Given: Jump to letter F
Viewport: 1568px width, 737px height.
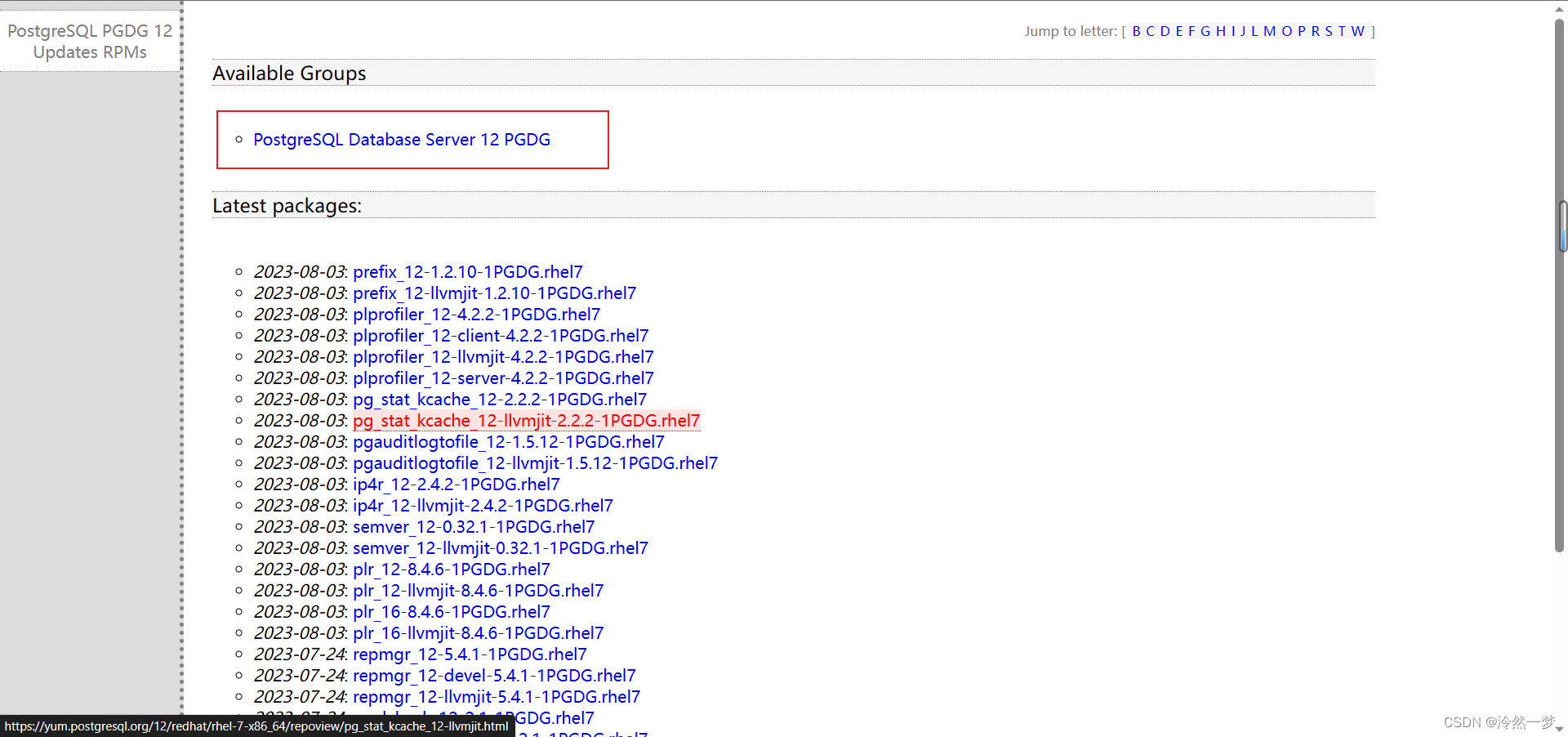Looking at the screenshot, I should (x=1192, y=31).
